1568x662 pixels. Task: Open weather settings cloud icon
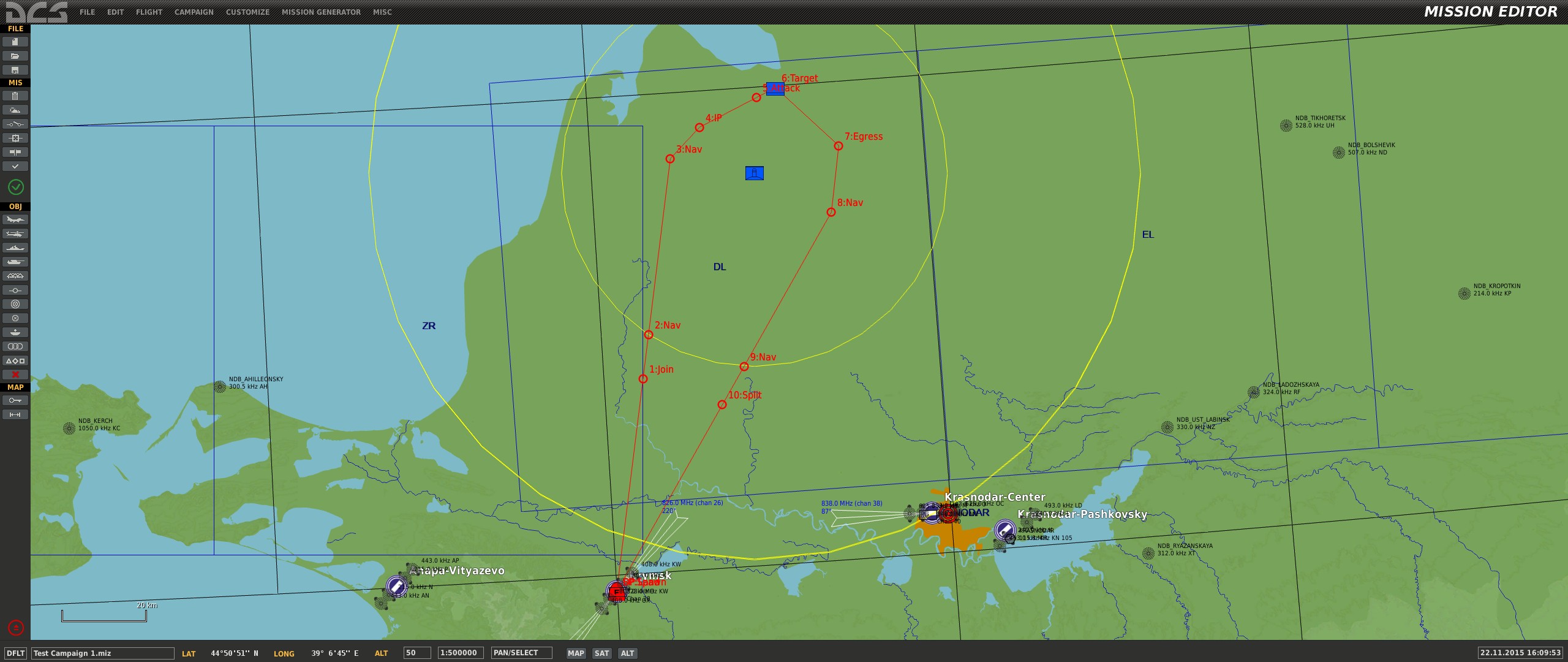click(x=15, y=110)
